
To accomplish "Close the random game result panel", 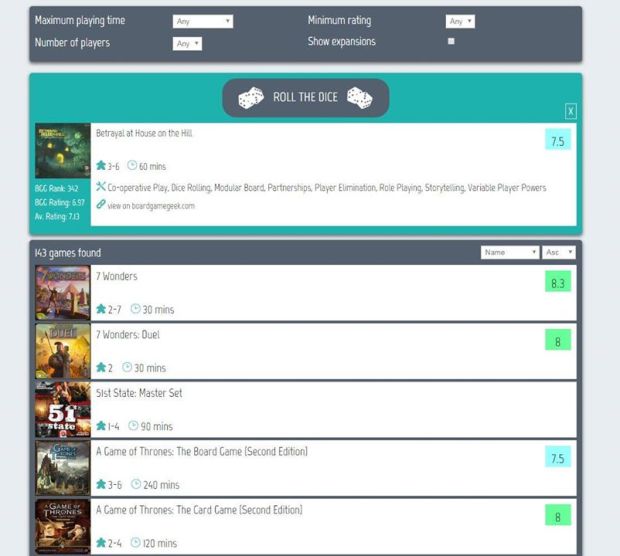I will (x=570, y=111).
